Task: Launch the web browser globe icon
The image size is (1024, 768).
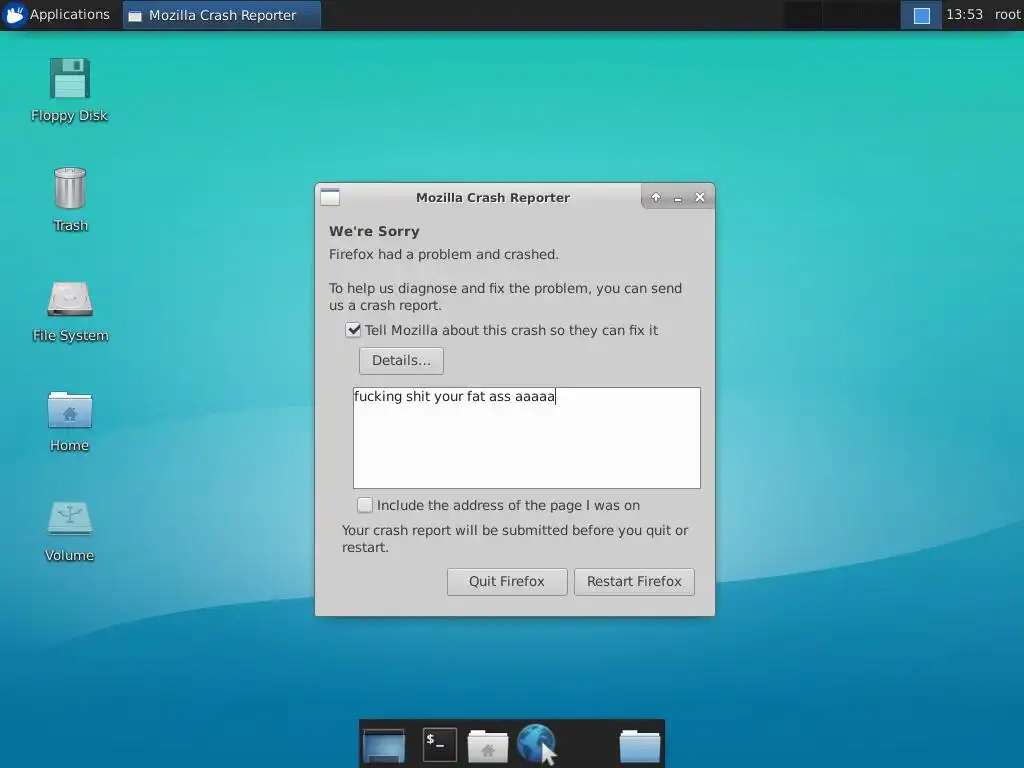Action: 536,744
